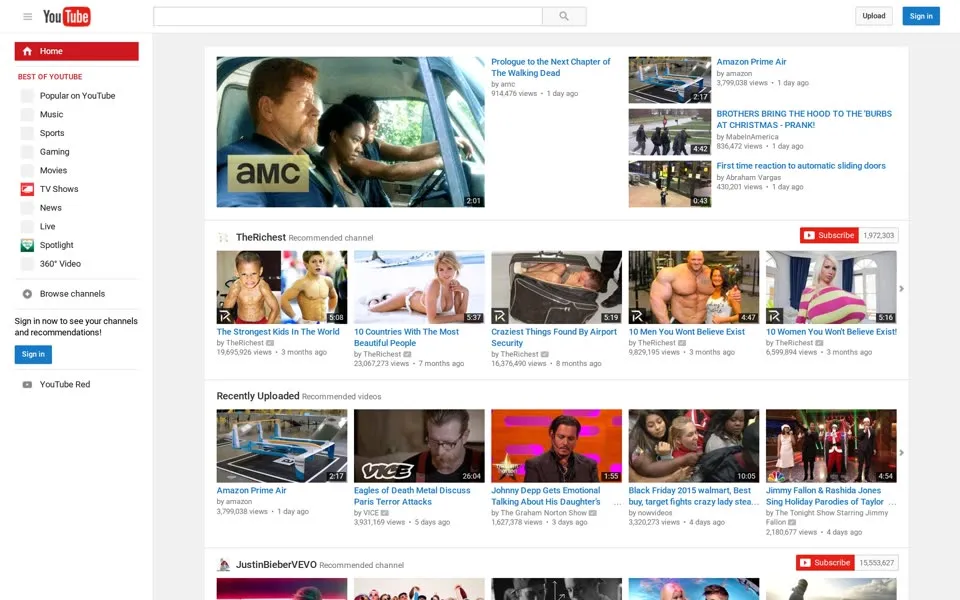Click TheRichest channel avatar icon
The height and width of the screenshot is (600, 960).
pos(223,238)
